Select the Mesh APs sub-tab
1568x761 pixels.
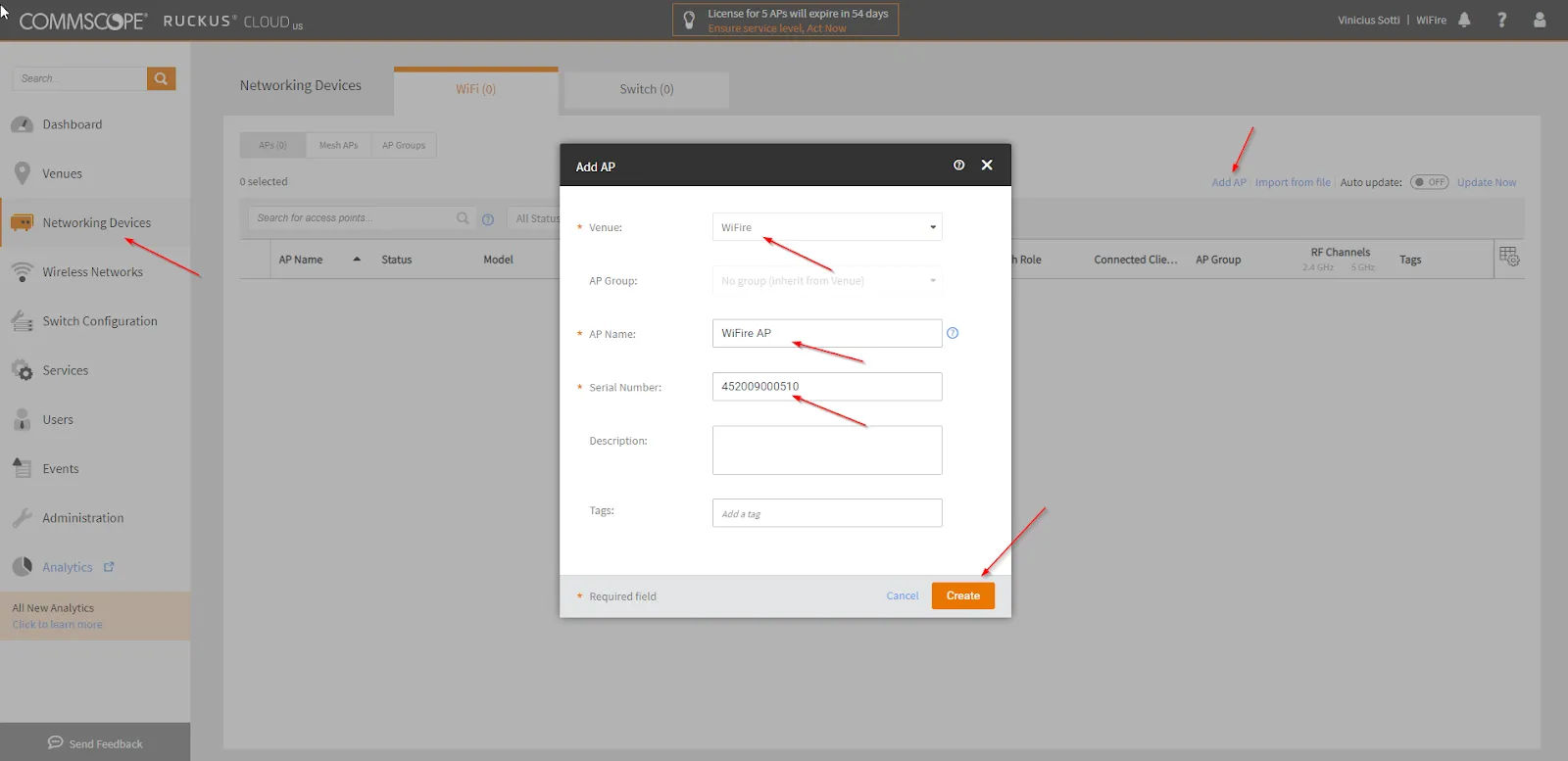click(338, 145)
